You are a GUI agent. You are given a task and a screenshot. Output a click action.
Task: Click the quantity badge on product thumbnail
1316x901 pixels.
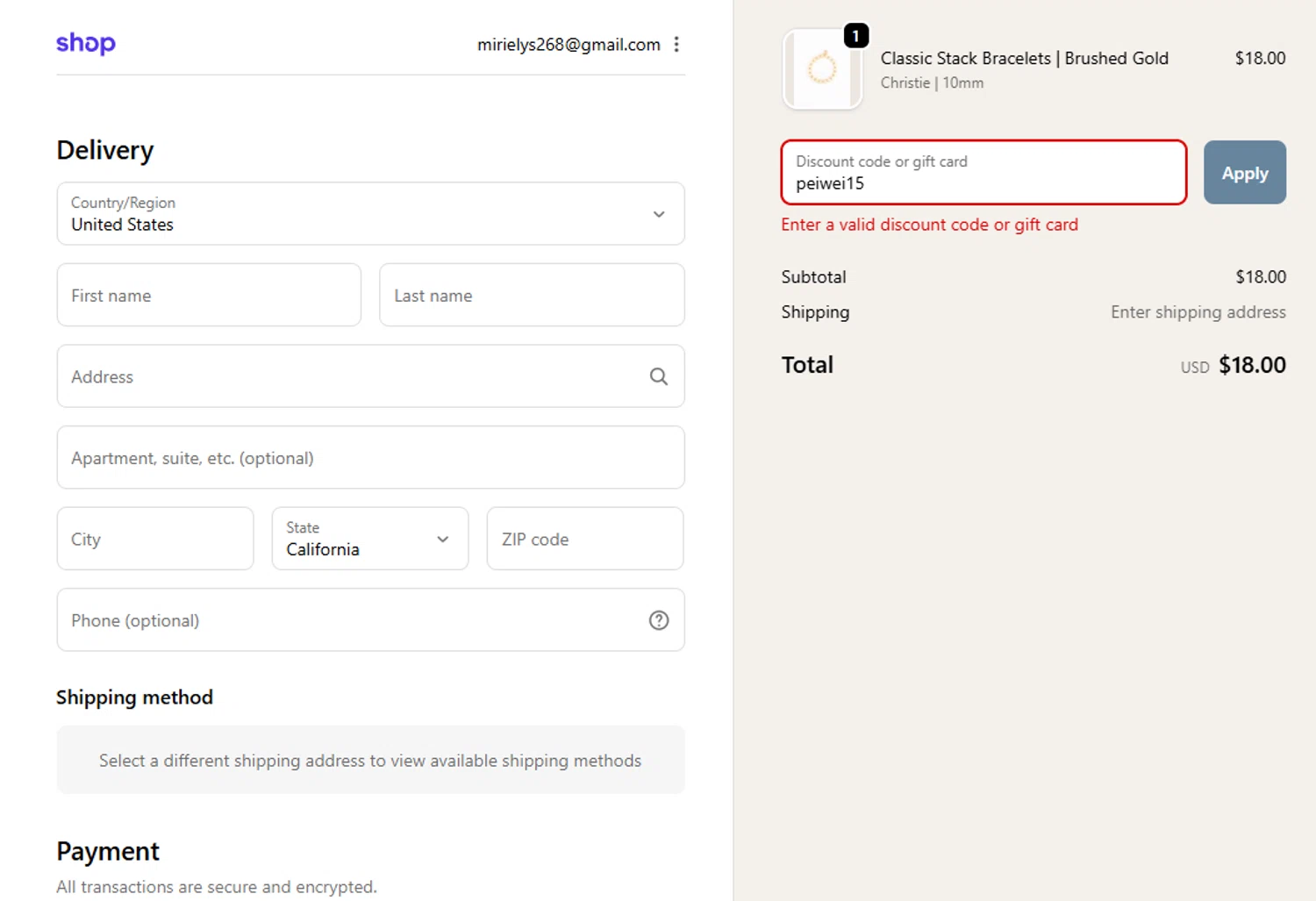click(x=856, y=36)
